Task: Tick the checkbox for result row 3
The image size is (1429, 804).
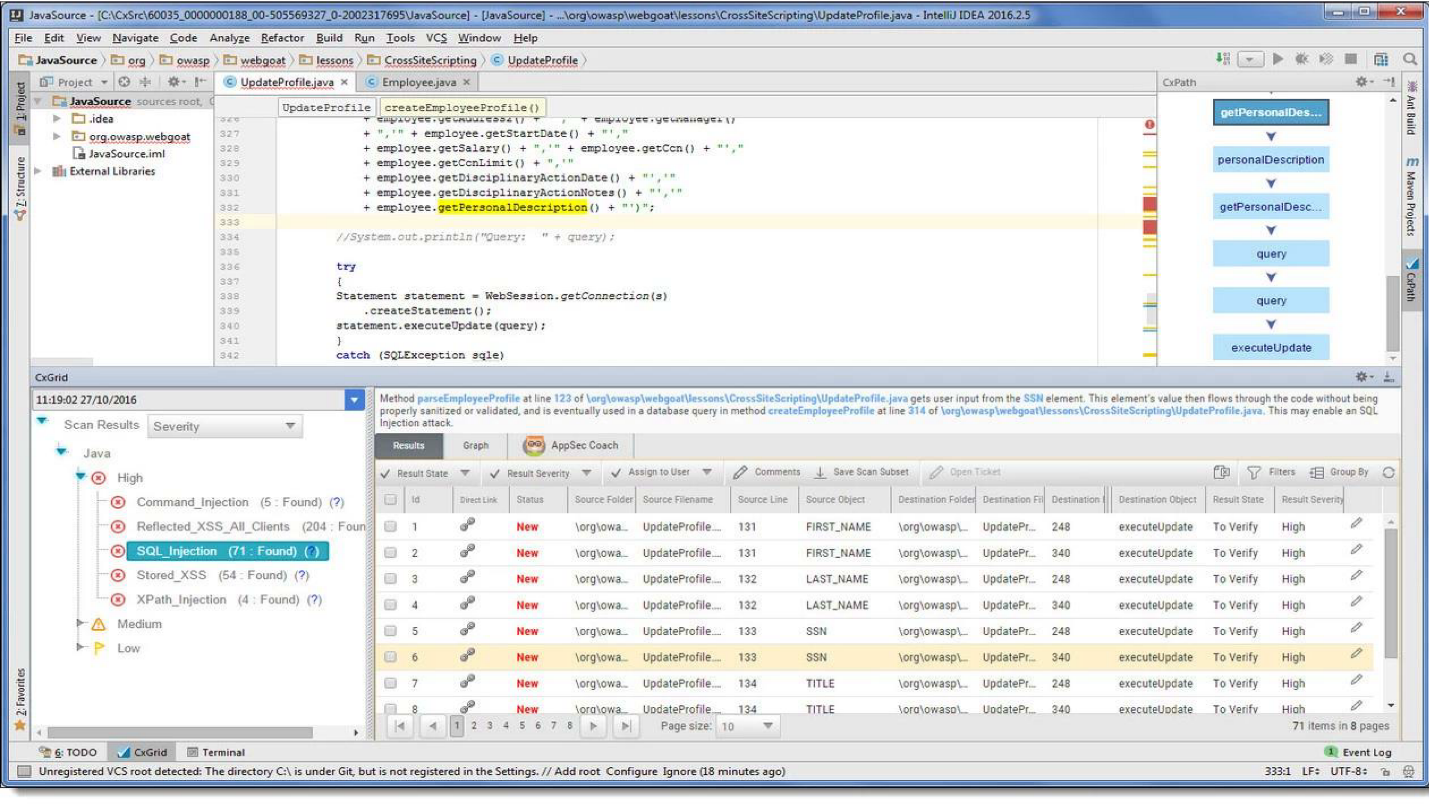Action: (391, 579)
